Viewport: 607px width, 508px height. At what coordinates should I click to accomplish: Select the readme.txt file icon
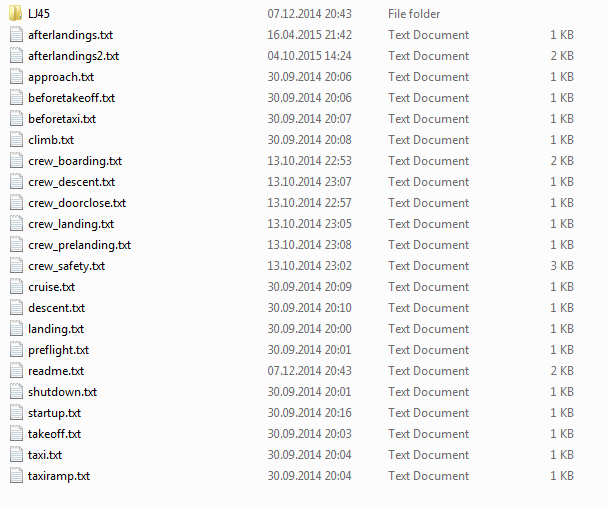point(16,371)
